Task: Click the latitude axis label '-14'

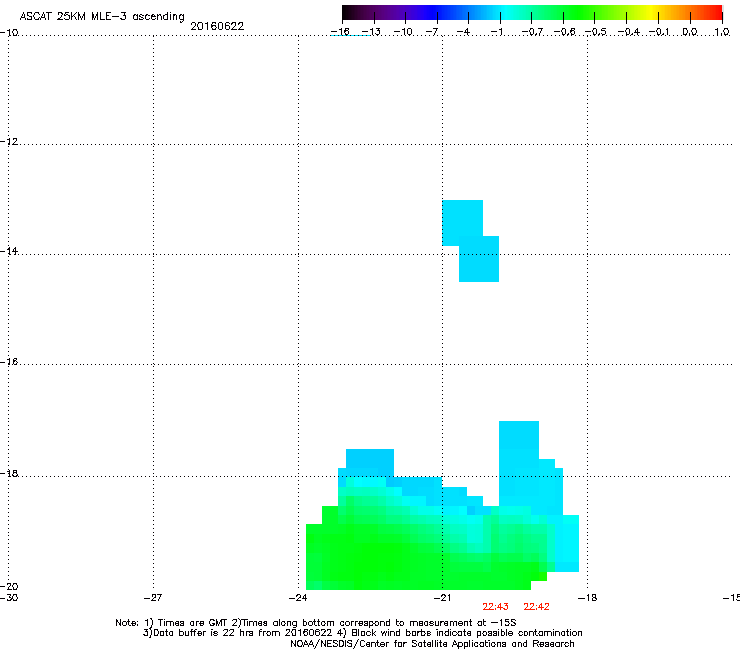Action: tap(9, 251)
